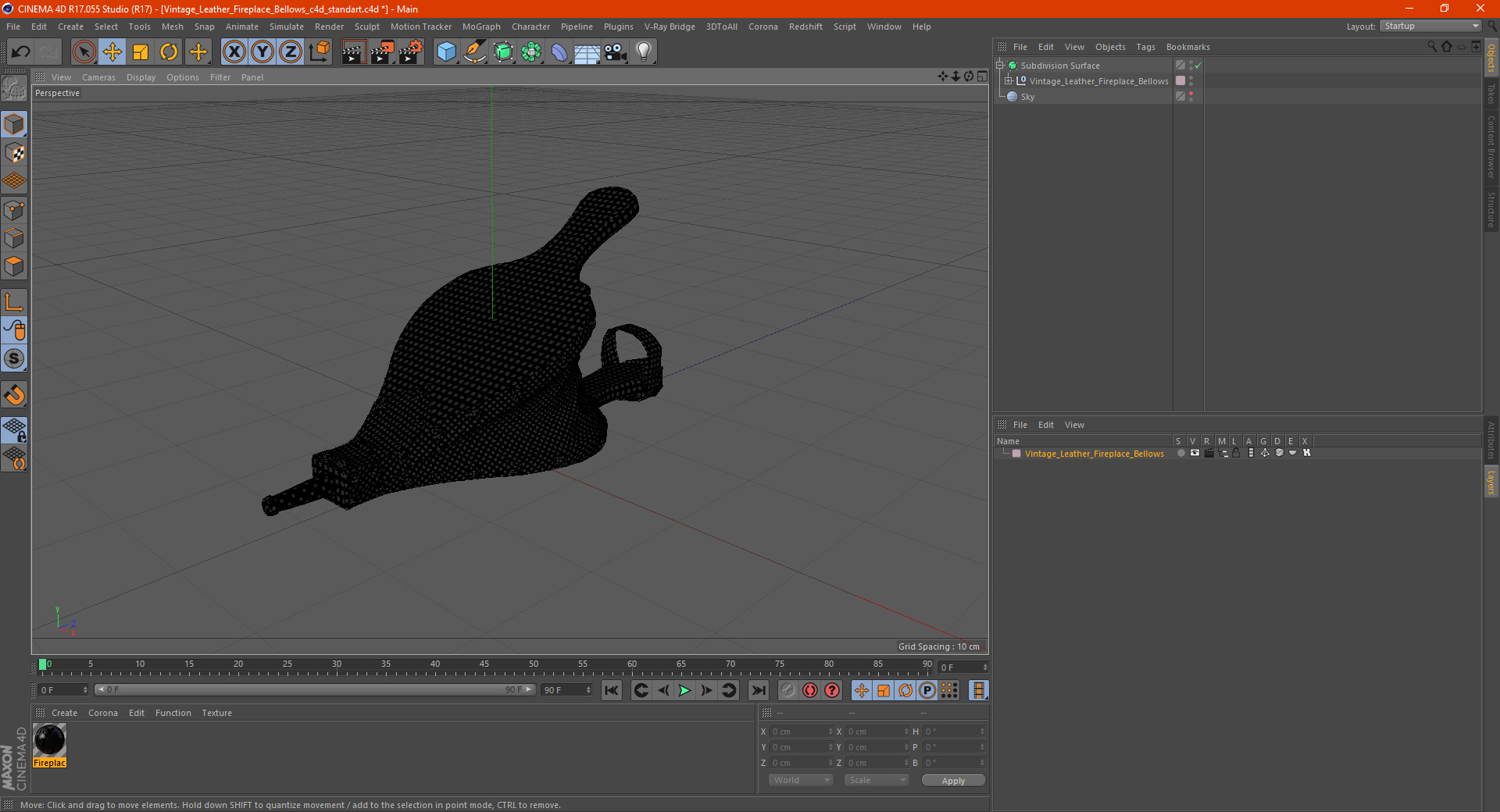Open Objects menu in Object Manager
The image size is (1500, 812).
coord(1110,47)
